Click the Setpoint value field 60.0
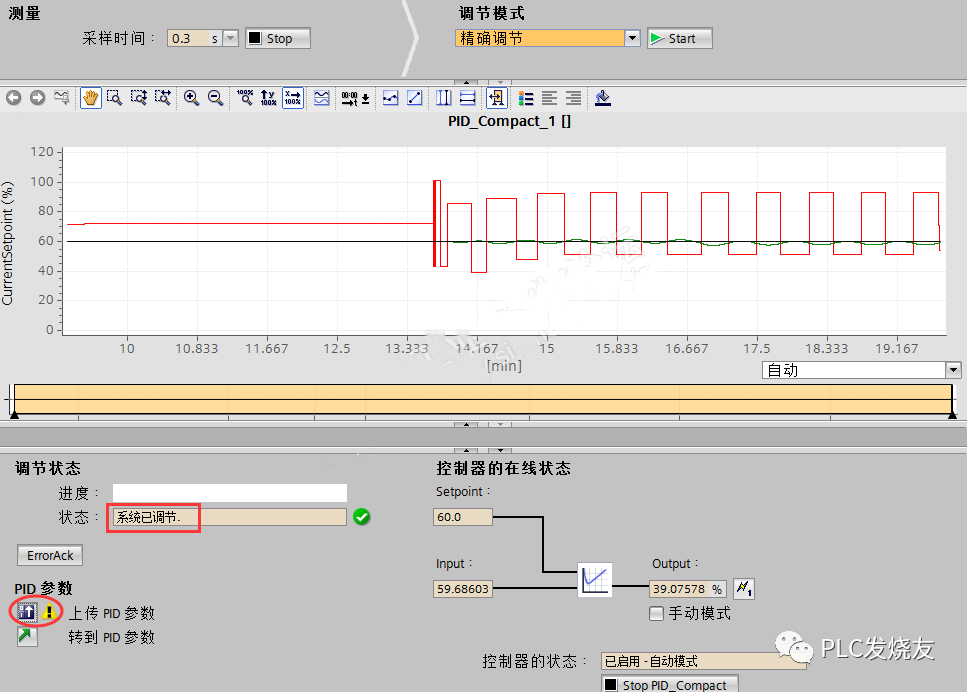The height and width of the screenshot is (692, 967). [463, 517]
